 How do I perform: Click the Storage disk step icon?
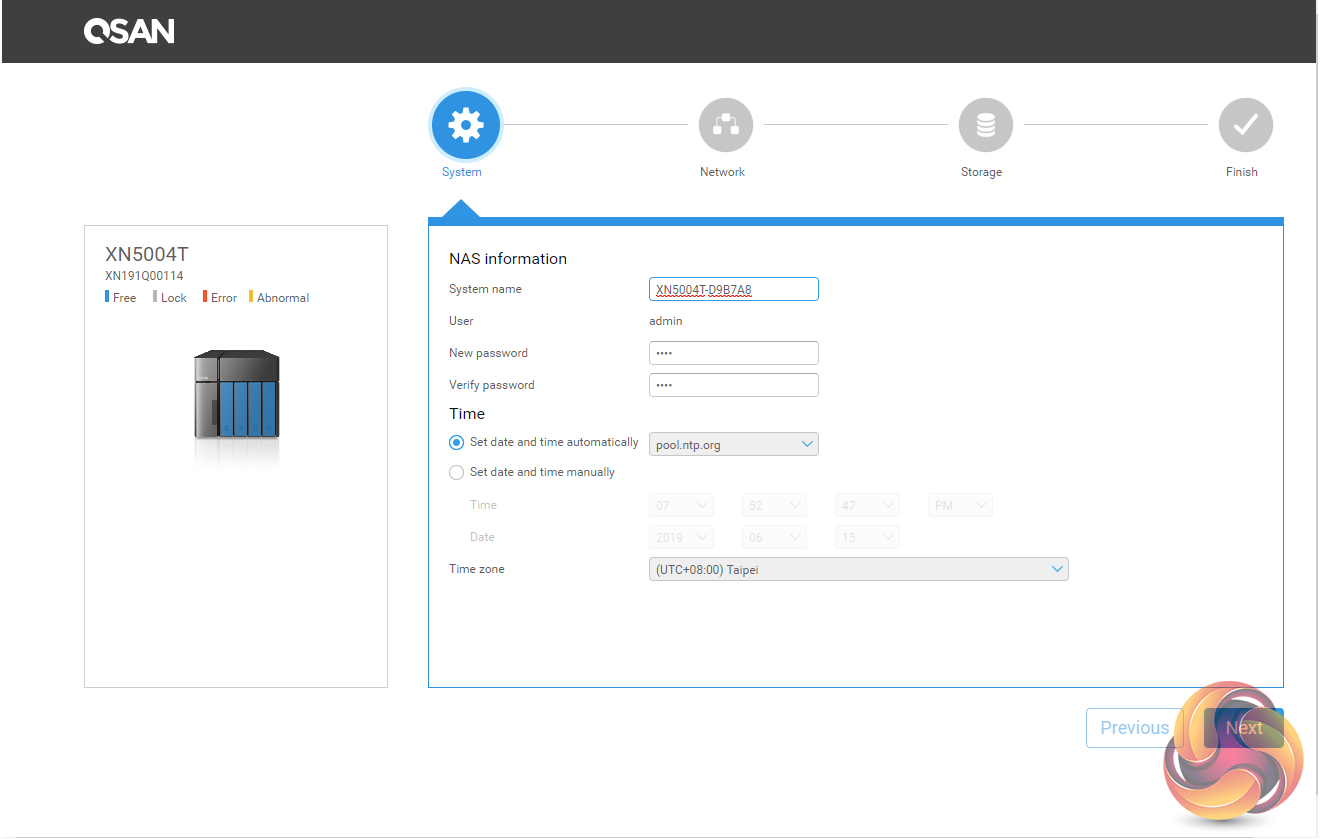[x=985, y=125]
